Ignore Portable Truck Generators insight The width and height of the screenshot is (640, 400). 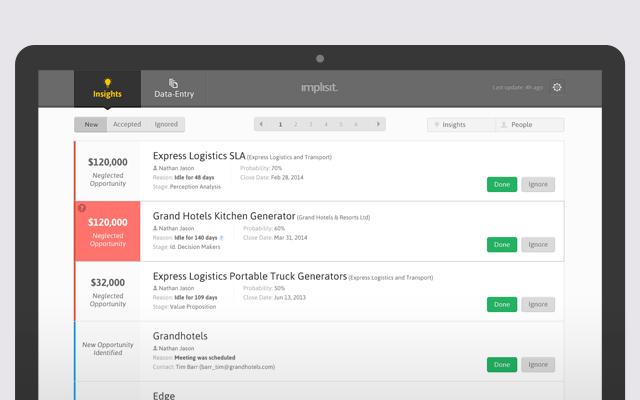tap(538, 304)
